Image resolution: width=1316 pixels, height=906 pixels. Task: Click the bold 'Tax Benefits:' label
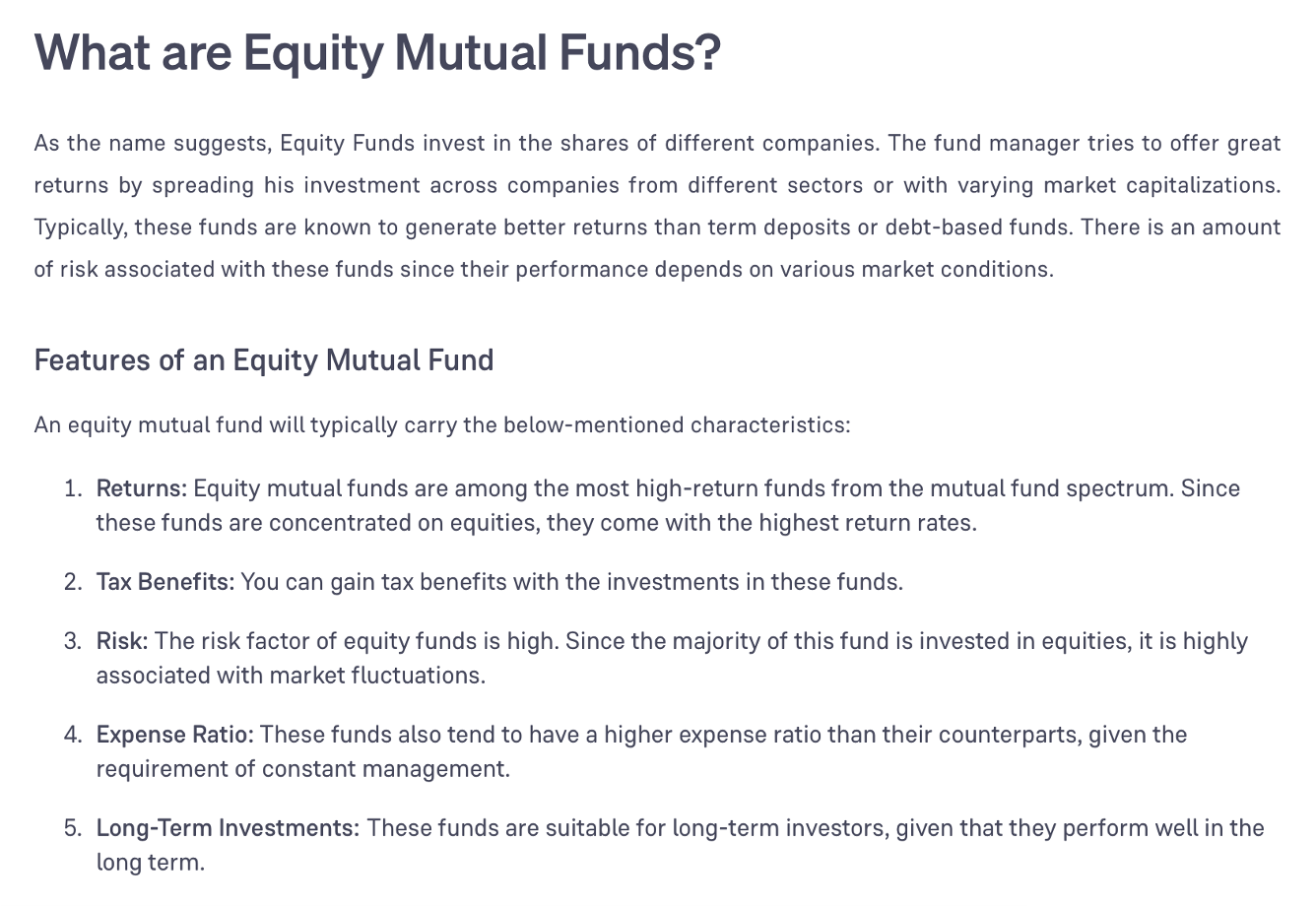tap(165, 582)
